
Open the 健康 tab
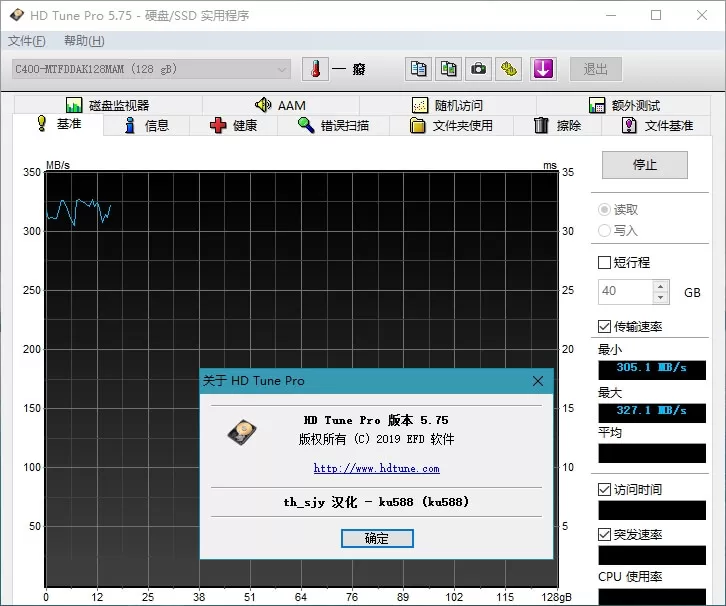click(233, 125)
